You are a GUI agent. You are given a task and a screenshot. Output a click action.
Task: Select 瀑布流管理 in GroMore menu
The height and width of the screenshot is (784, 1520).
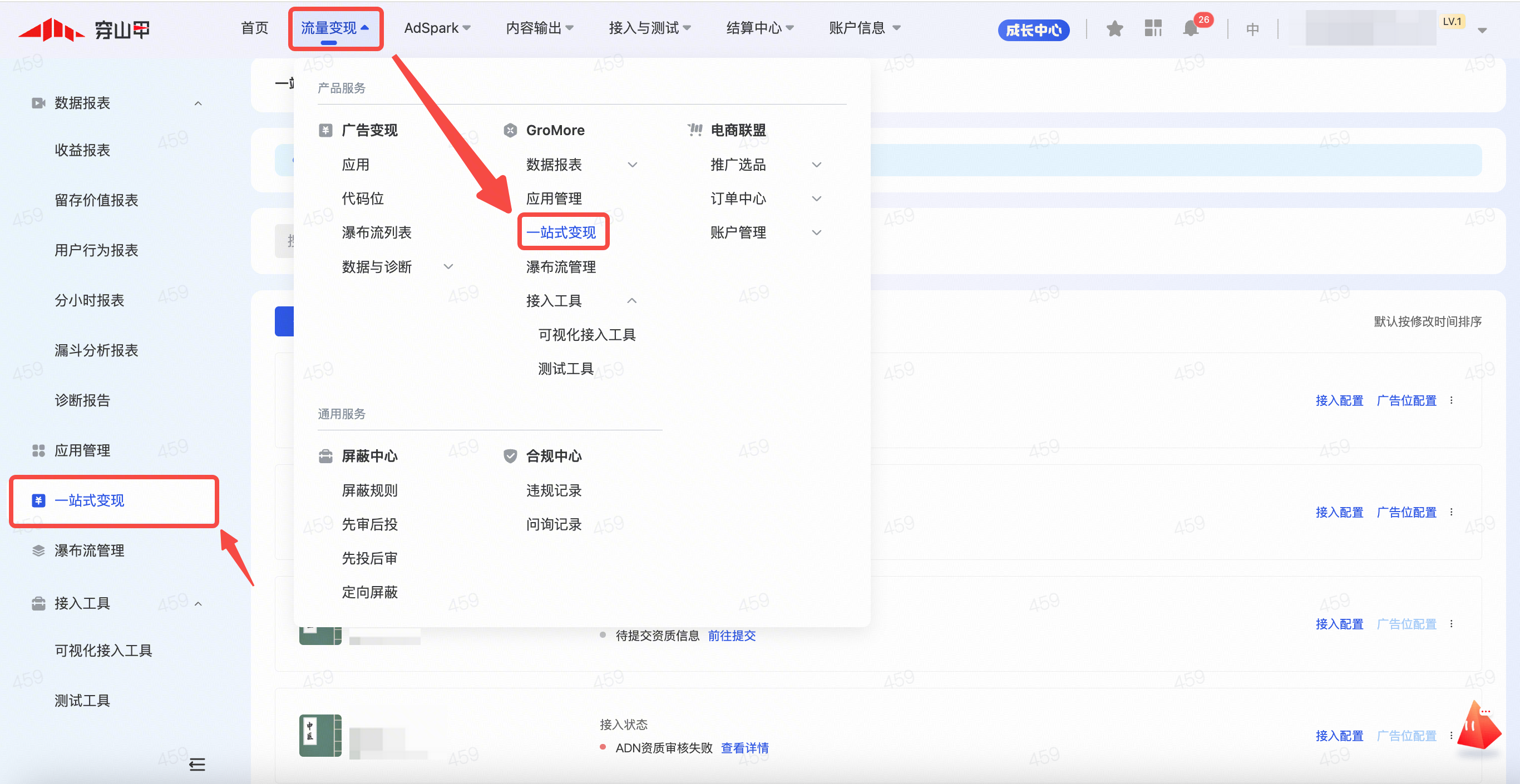click(561, 267)
